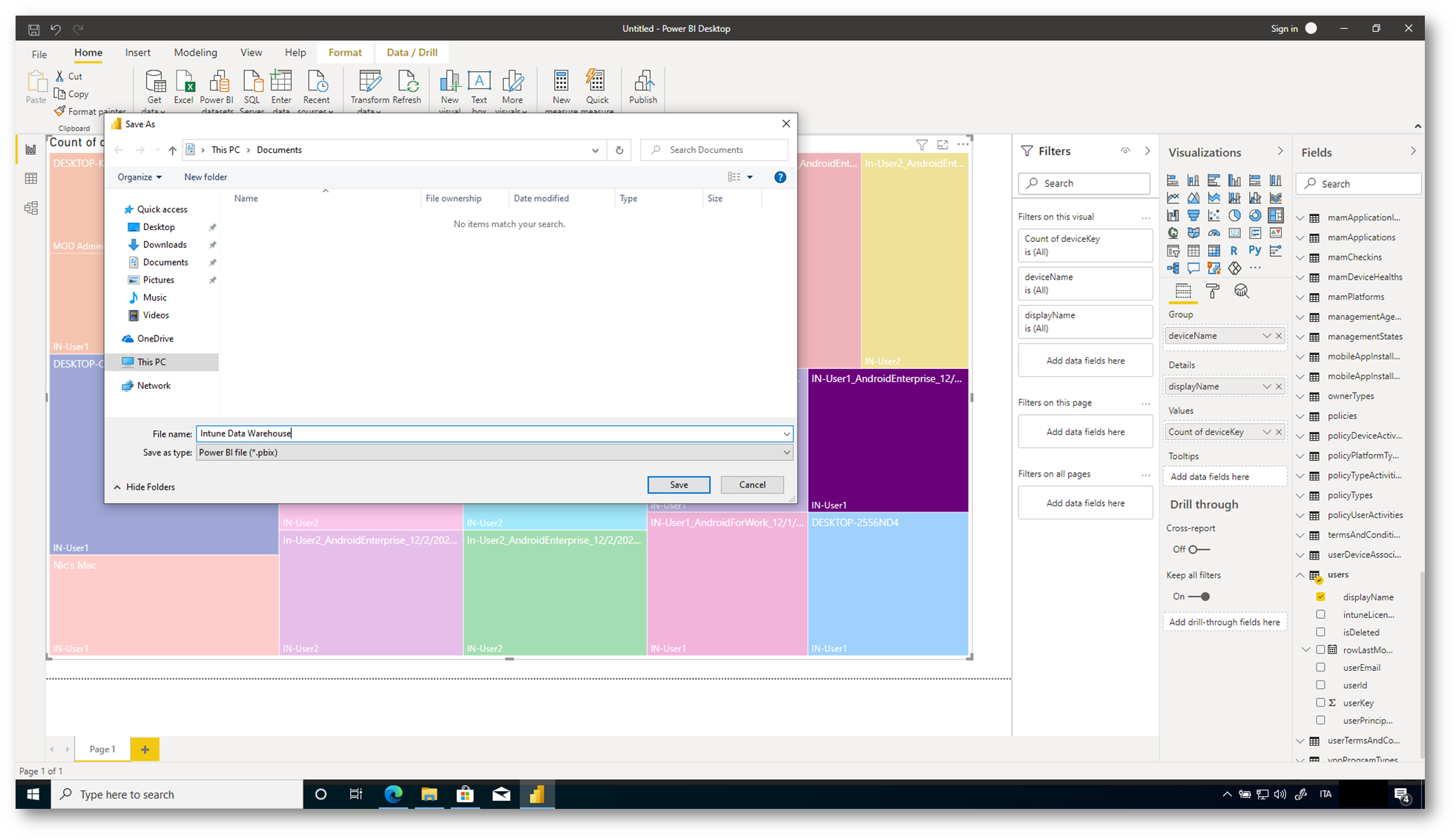Toggle Keep all filters switch
1456x840 pixels.
[x=1199, y=597]
